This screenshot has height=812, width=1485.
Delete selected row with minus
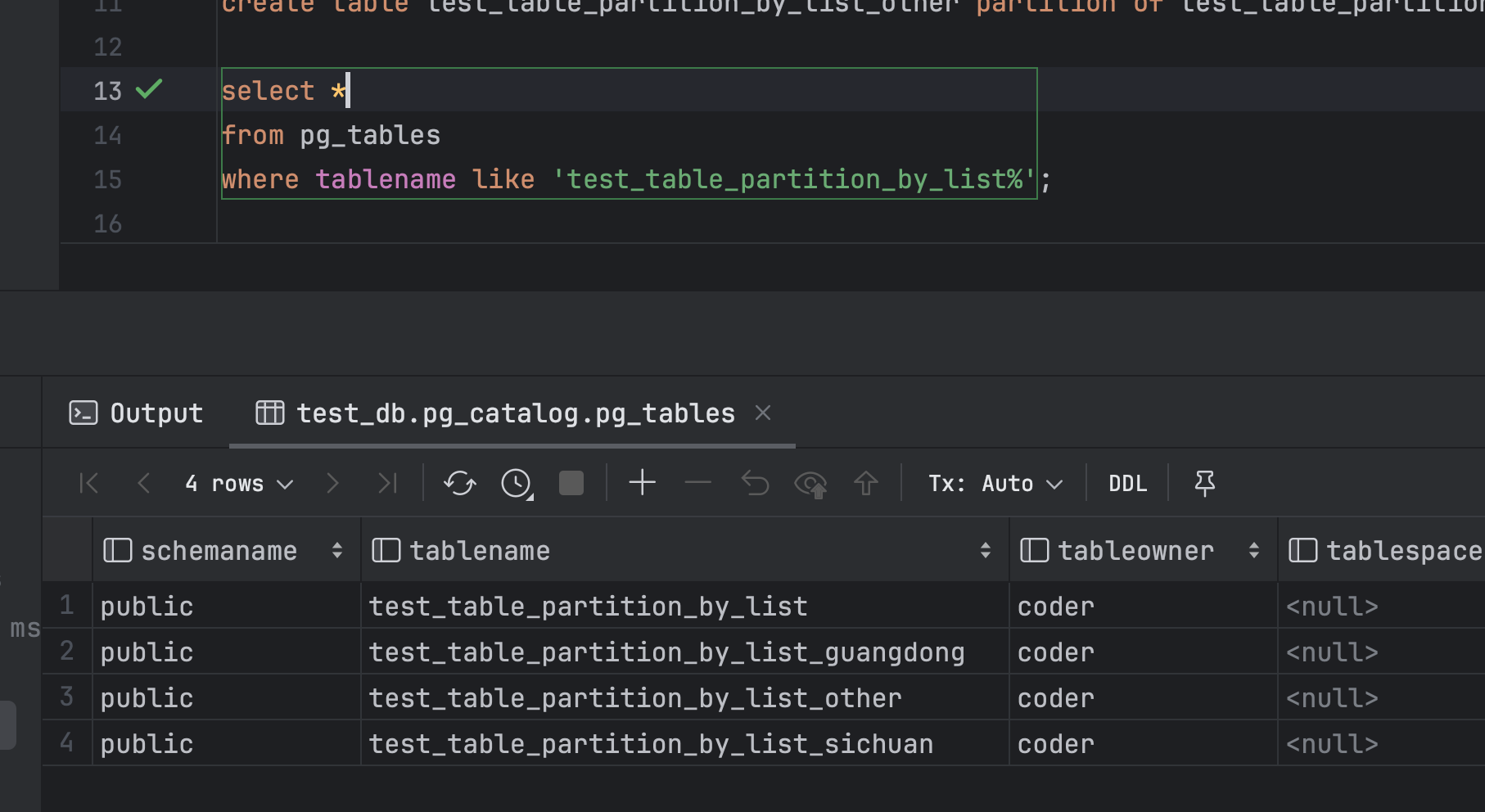pos(698,483)
